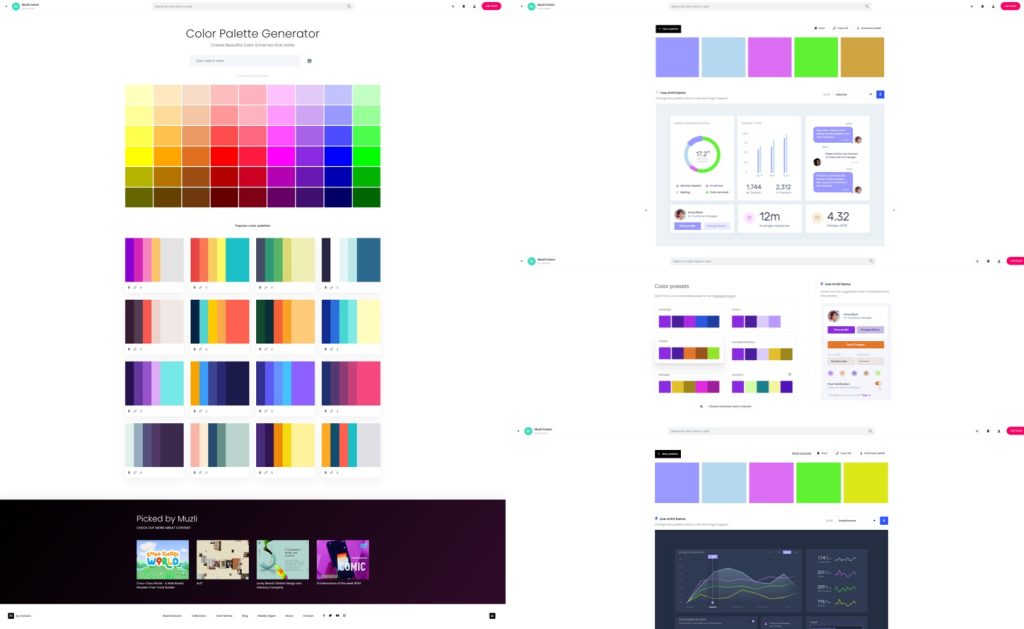
Task: Toggle the Live UI Kit Demo switch
Action: pos(655,92)
